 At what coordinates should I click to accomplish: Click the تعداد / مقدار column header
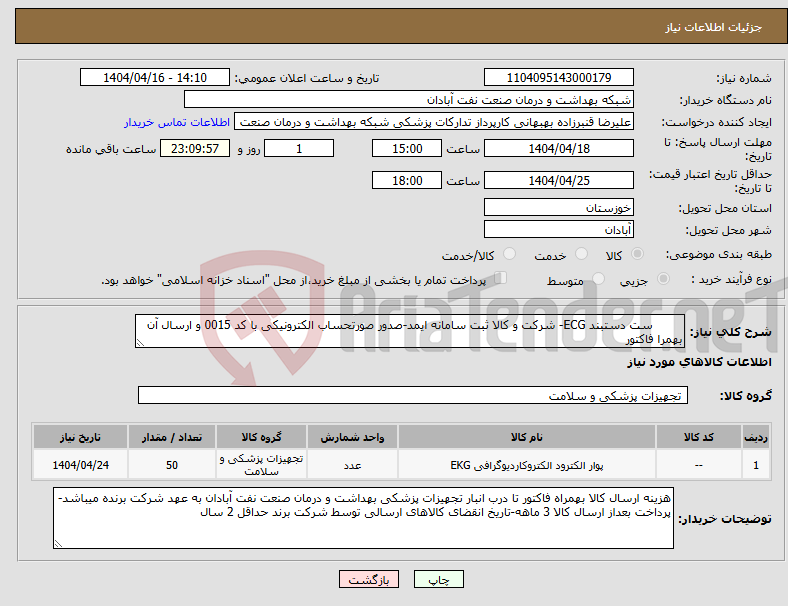point(172,437)
